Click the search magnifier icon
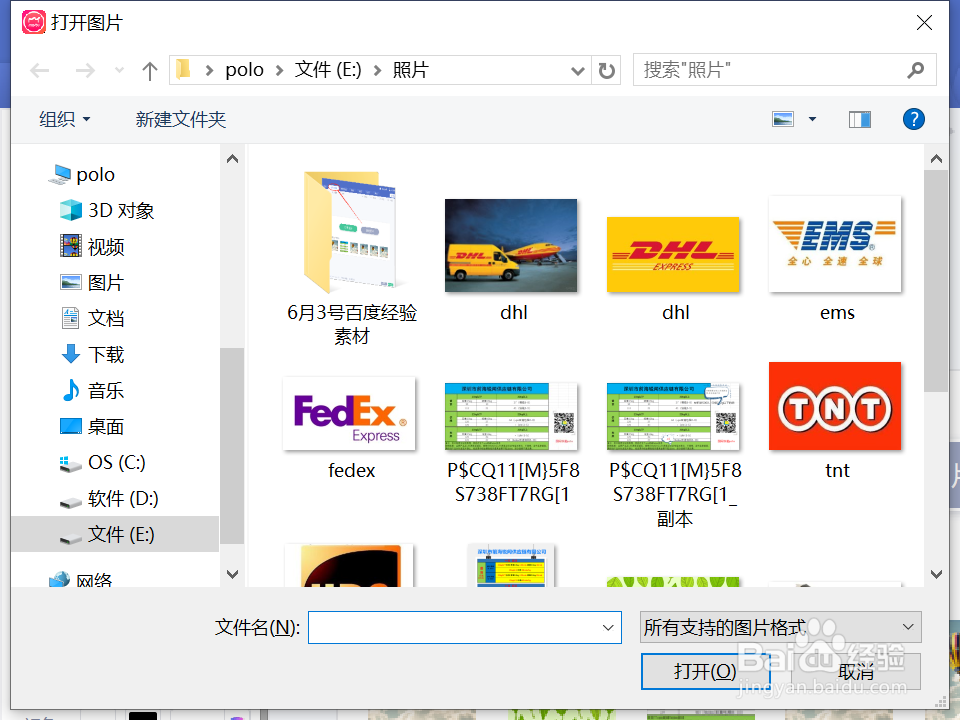The image size is (960, 720). pyautogui.click(x=915, y=70)
